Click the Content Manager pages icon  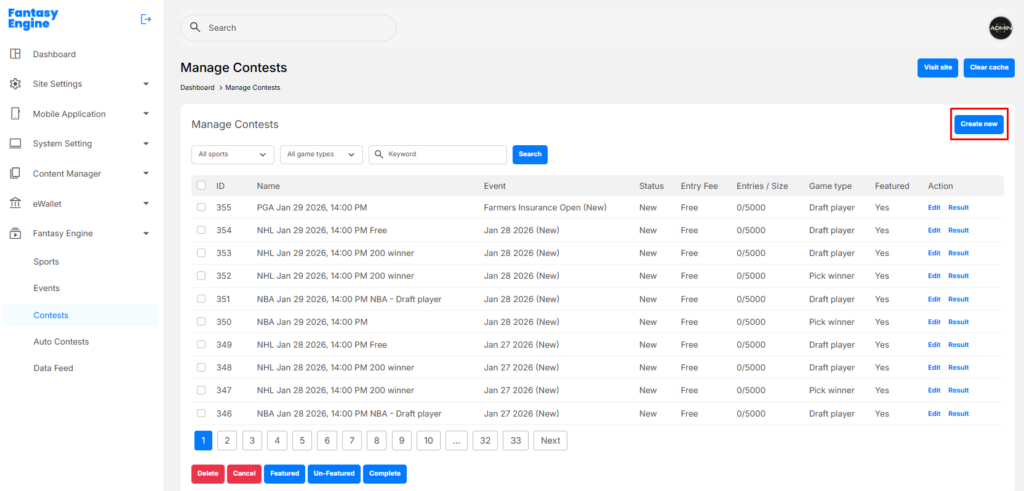[x=15, y=173]
